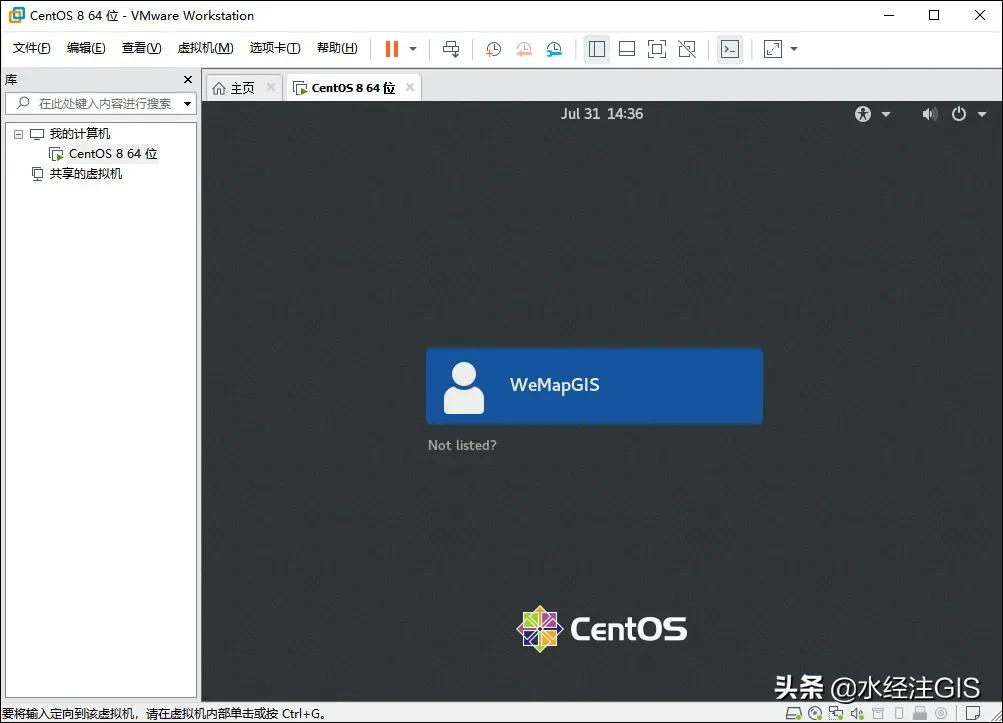Image resolution: width=1003 pixels, height=723 pixels.
Task: Toggle the library panel visibility
Action: coord(596,48)
